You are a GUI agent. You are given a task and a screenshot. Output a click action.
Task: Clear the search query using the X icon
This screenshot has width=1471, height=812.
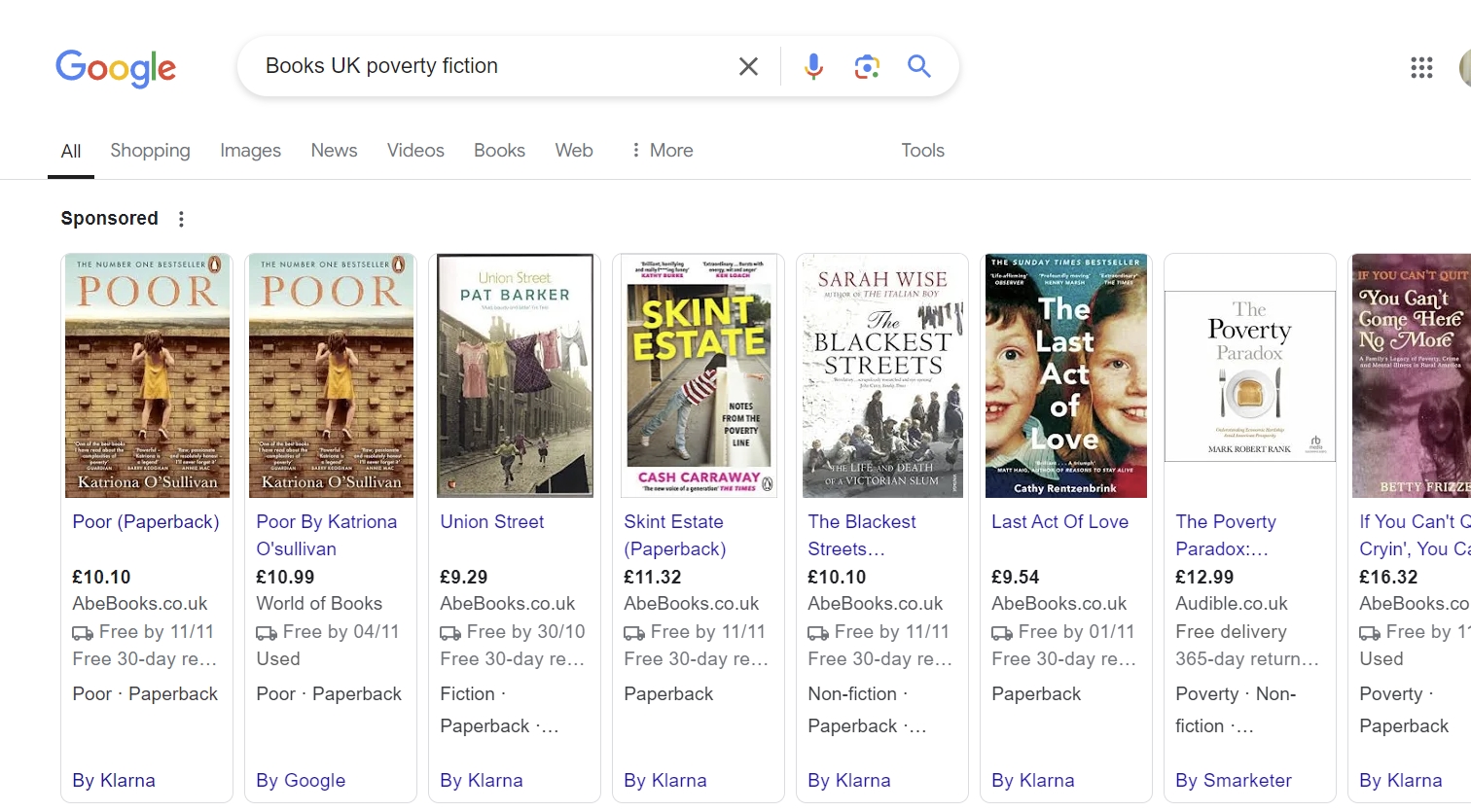point(748,66)
